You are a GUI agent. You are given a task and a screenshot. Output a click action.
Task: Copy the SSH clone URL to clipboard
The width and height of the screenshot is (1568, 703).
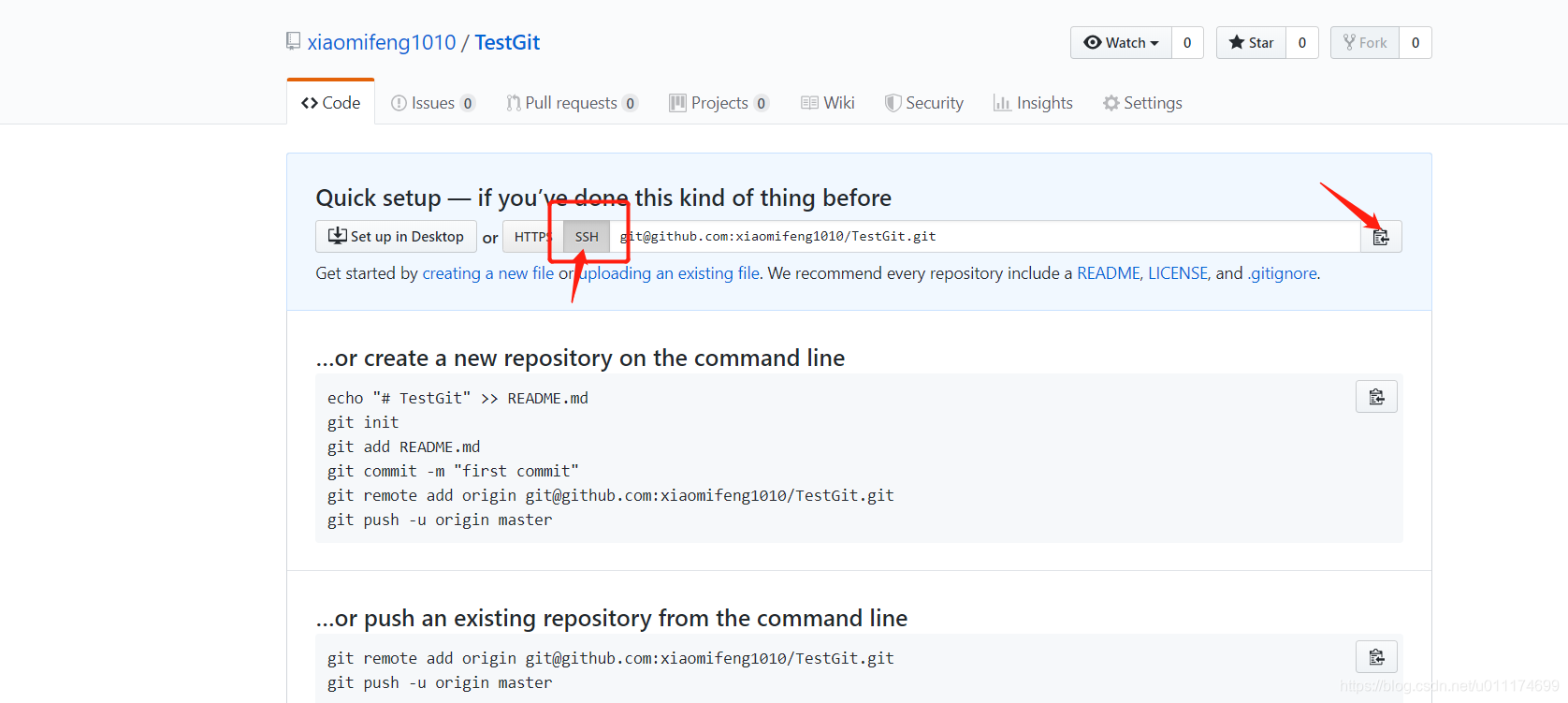1381,237
